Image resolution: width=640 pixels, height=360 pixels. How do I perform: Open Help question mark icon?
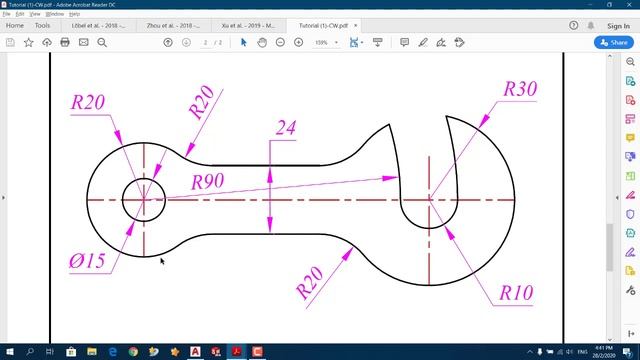[573, 25]
